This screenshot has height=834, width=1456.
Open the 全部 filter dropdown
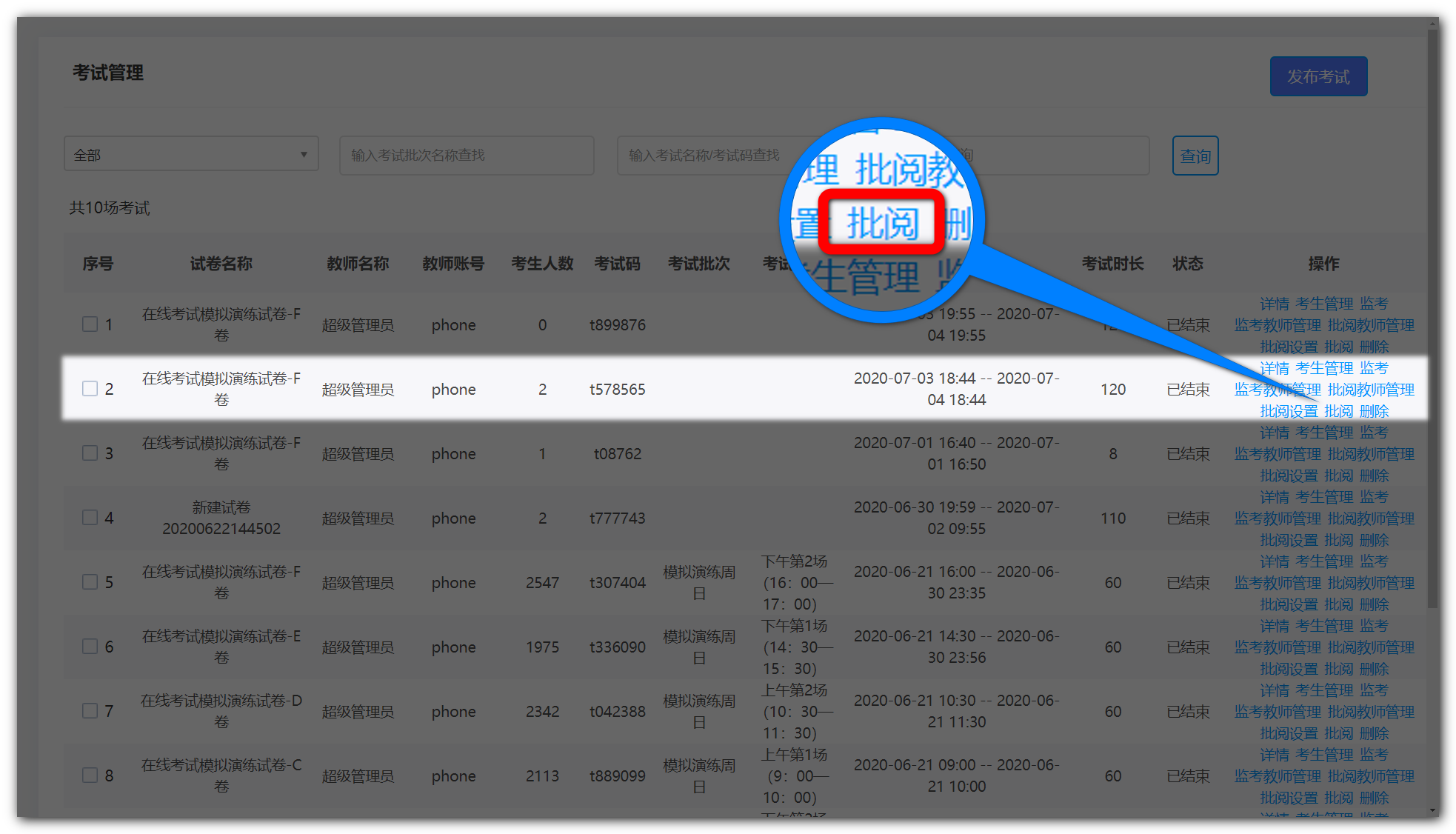click(x=191, y=154)
